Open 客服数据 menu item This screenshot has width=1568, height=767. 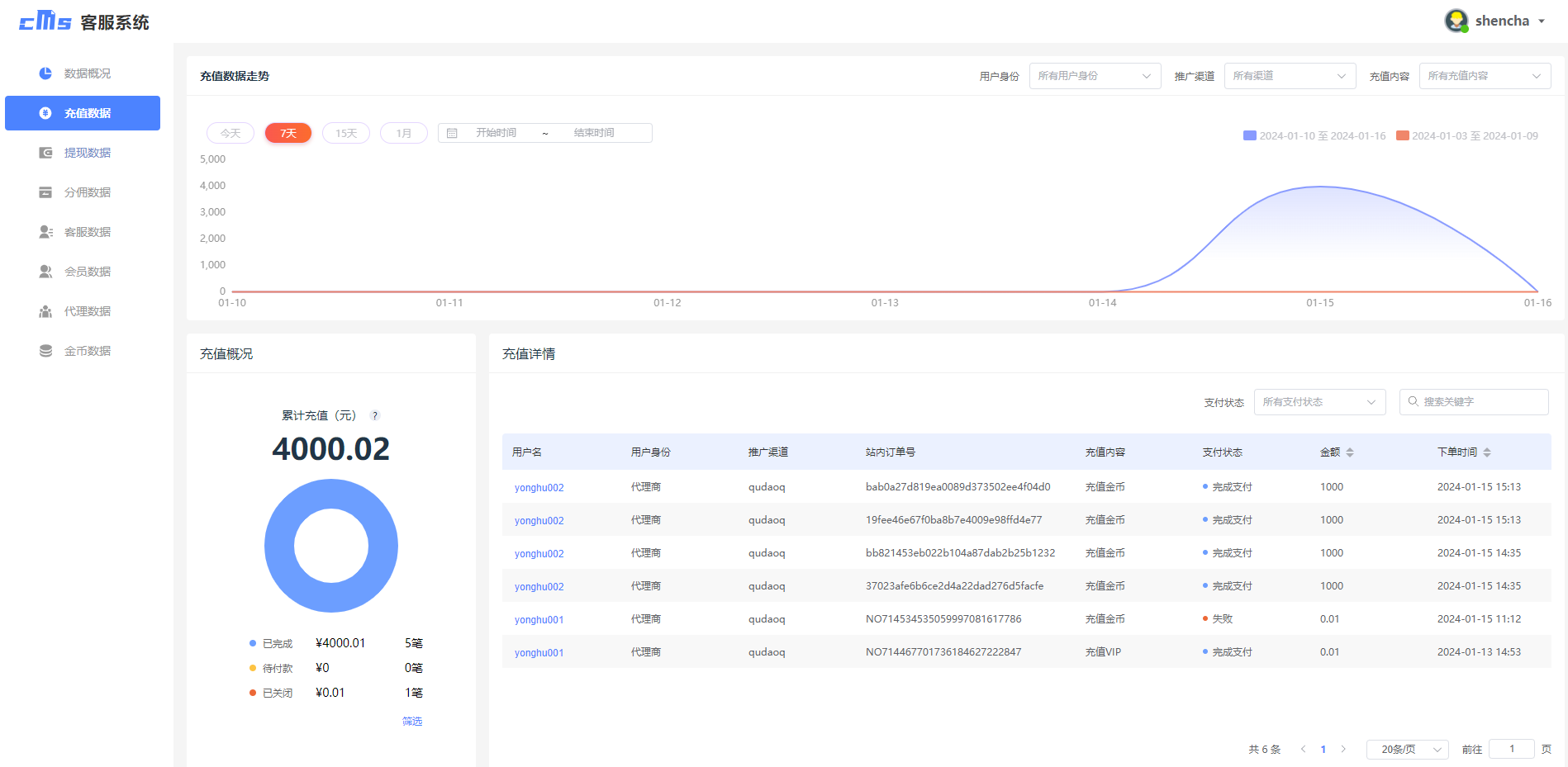(83, 232)
